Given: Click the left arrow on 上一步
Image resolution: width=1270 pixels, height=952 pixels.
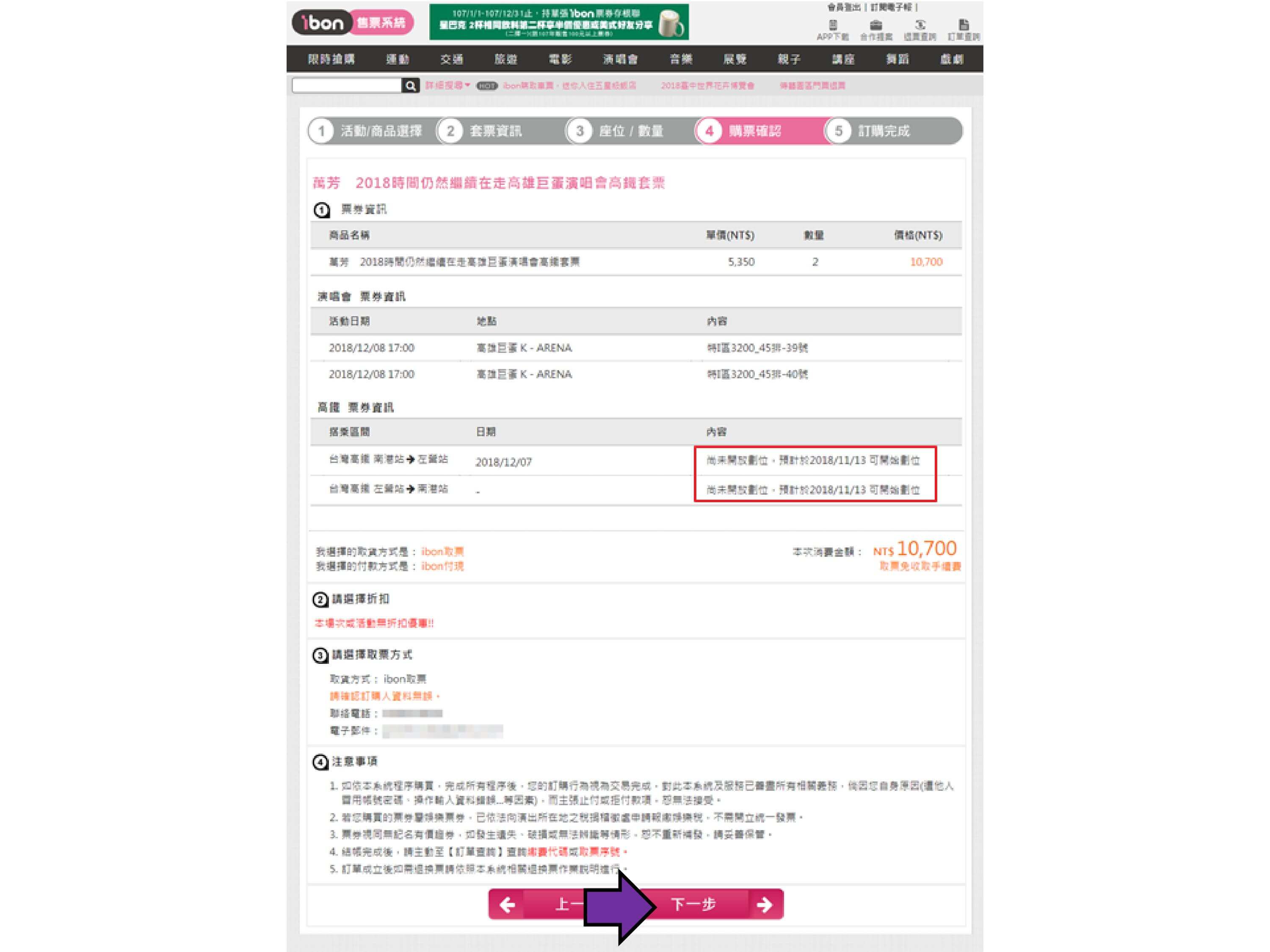Looking at the screenshot, I should tap(508, 905).
